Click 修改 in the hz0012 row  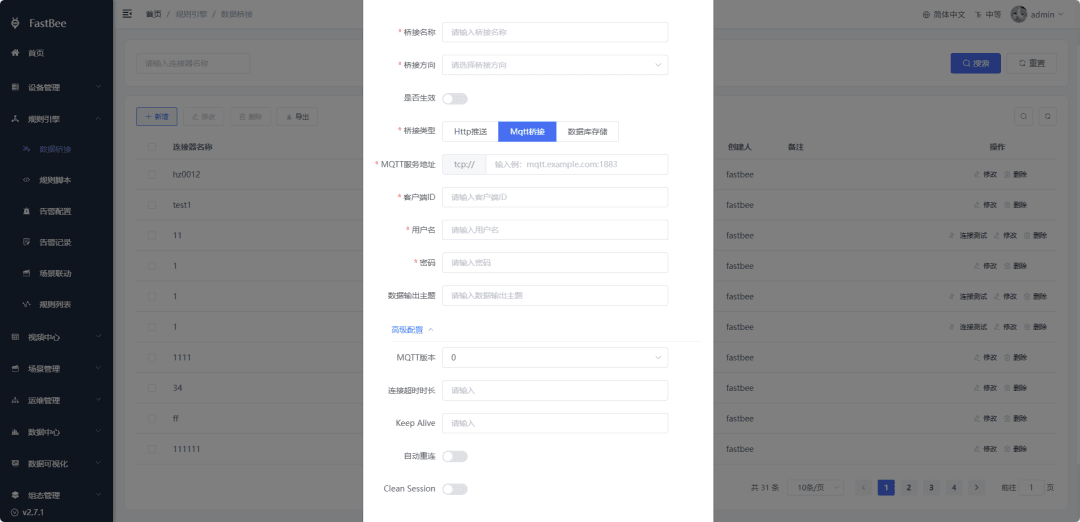[986, 175]
